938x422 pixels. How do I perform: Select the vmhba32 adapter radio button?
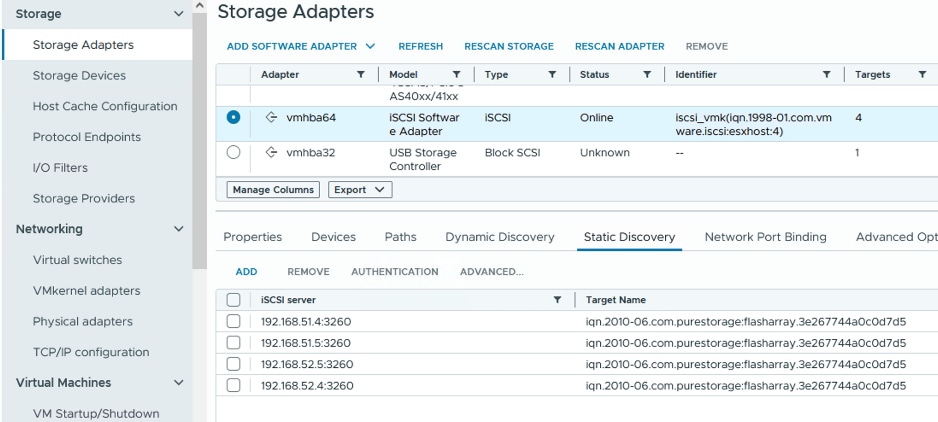233,153
